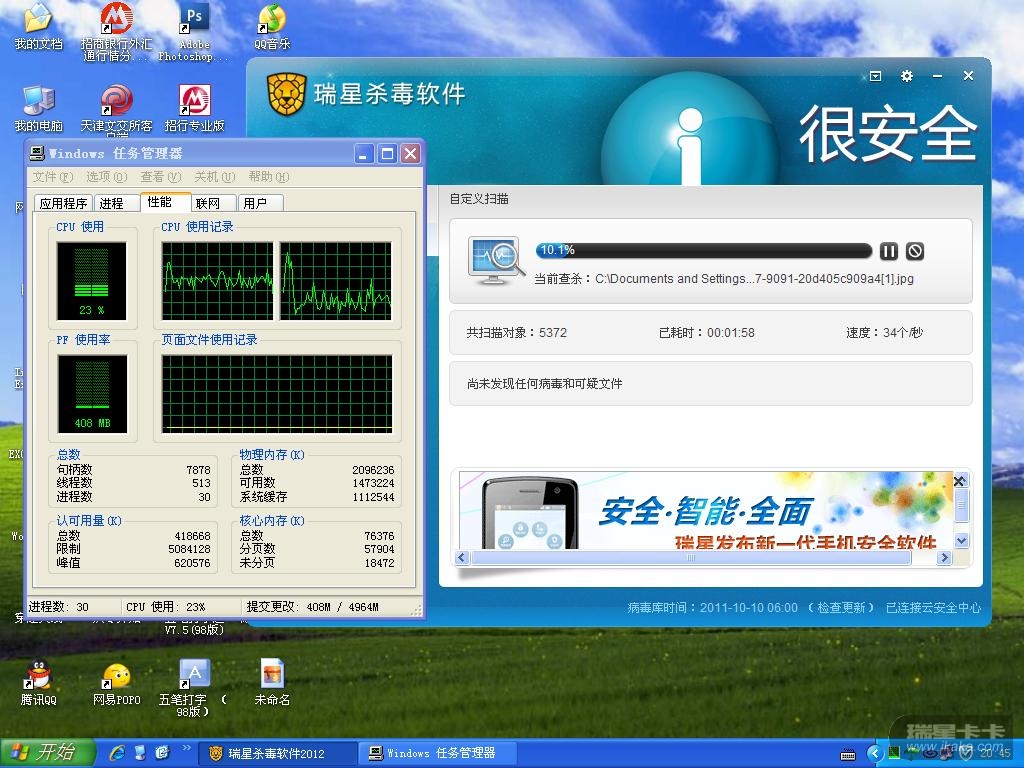Image resolution: width=1024 pixels, height=768 pixels.
Task: Click 尚未发现任何病毒和可疑文件 message
Action: (545, 384)
